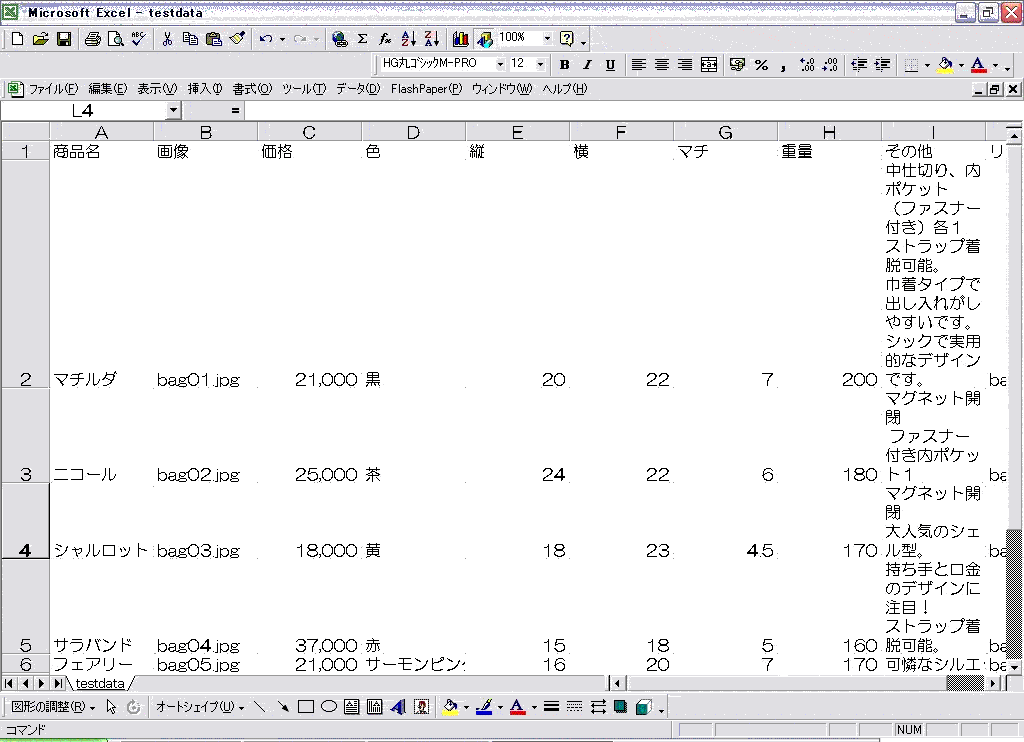Apply red font color swatch

[x=978, y=65]
